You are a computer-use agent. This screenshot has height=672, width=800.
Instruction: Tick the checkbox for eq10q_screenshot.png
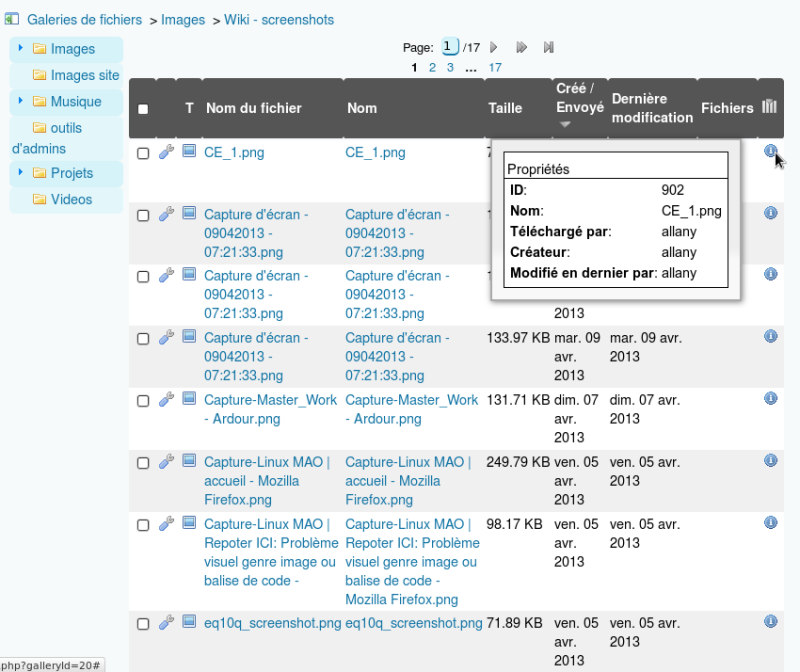tap(143, 624)
